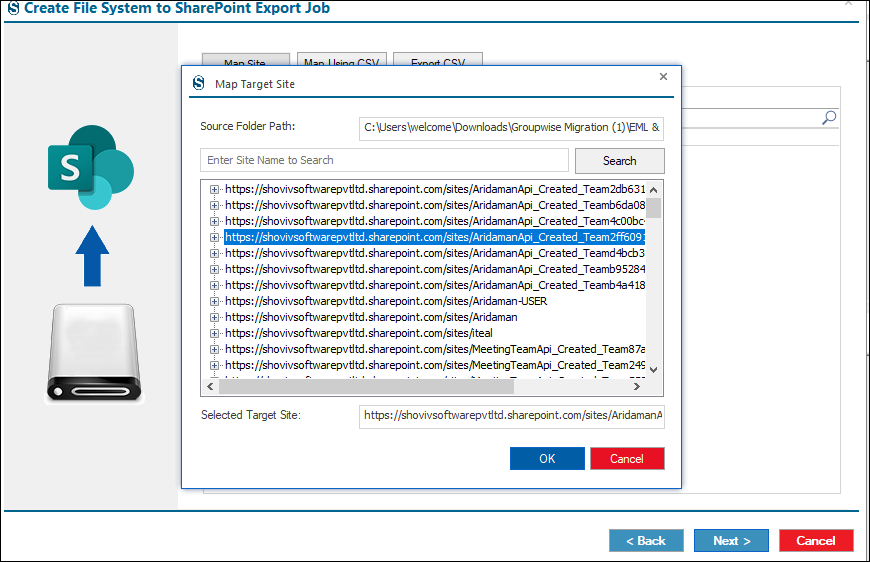Select the AridamanApi_Created_Team2db631 site URL
The image size is (870, 562).
click(x=435, y=189)
